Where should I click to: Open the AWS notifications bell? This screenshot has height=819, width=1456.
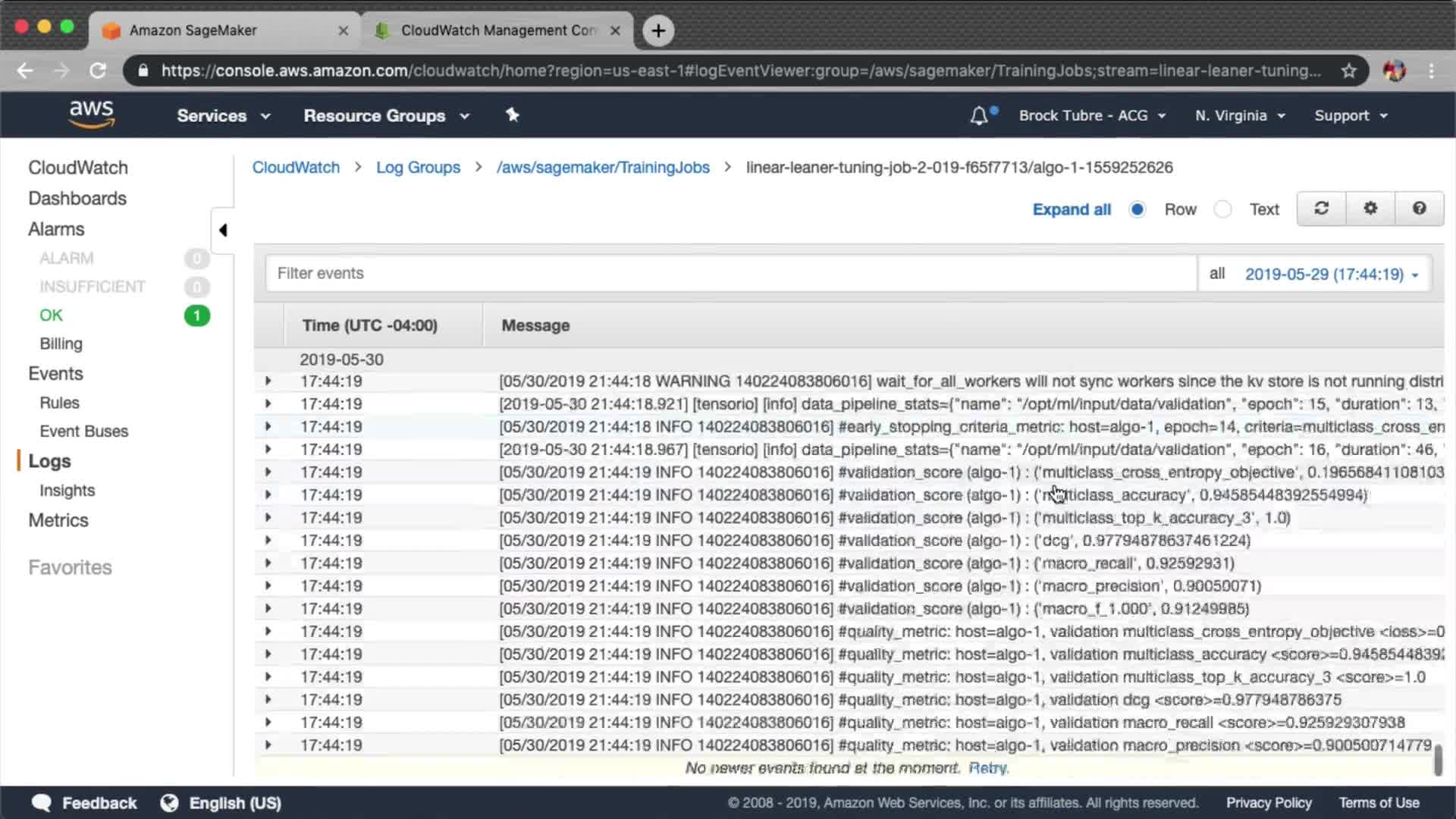pyautogui.click(x=979, y=116)
